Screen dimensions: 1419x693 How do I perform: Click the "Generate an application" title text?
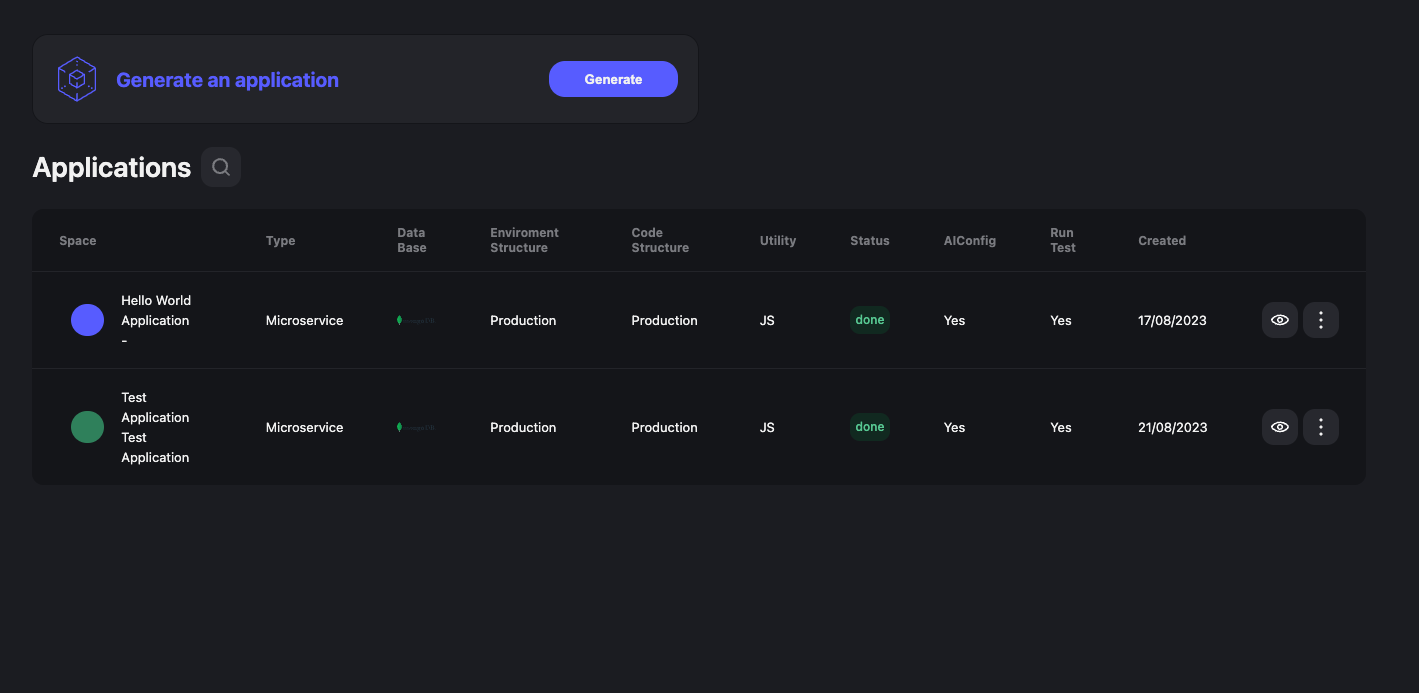click(227, 80)
